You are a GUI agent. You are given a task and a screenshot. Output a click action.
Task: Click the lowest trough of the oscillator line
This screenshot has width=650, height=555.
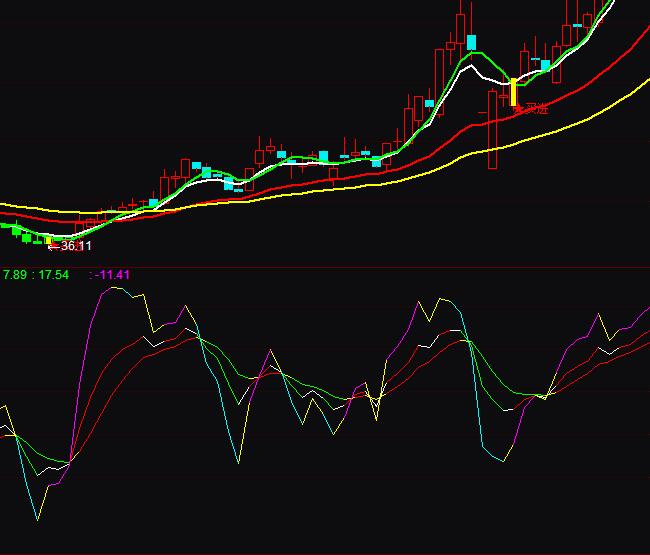pyautogui.click(x=38, y=519)
